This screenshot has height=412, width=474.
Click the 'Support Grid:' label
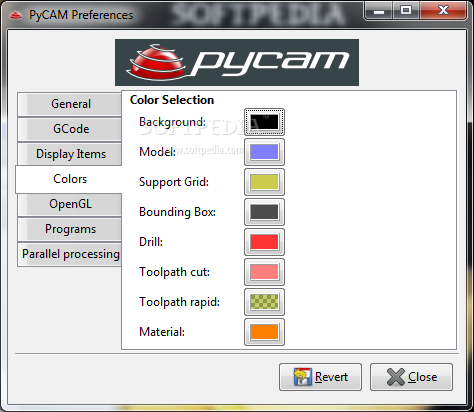(x=174, y=182)
